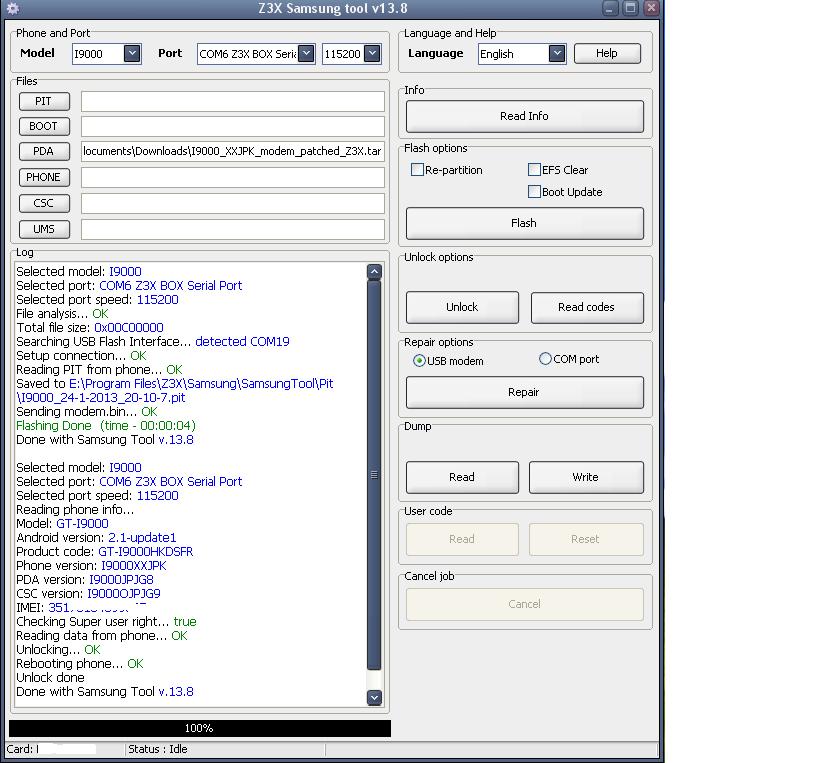Open the Model dropdown showing I9000
Viewport: 840px width, 763px height.
tap(107, 54)
